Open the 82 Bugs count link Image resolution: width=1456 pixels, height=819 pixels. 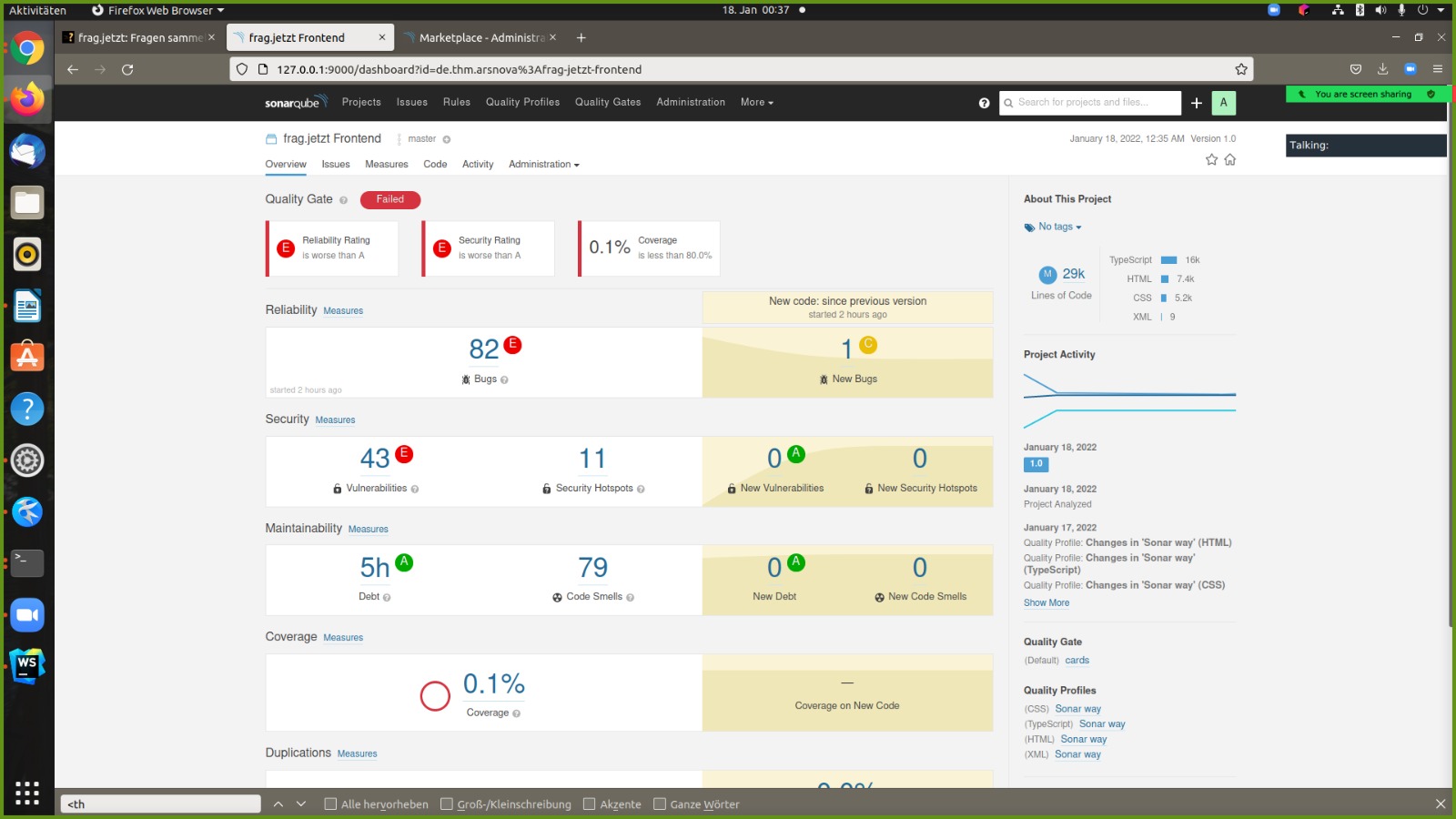(483, 349)
